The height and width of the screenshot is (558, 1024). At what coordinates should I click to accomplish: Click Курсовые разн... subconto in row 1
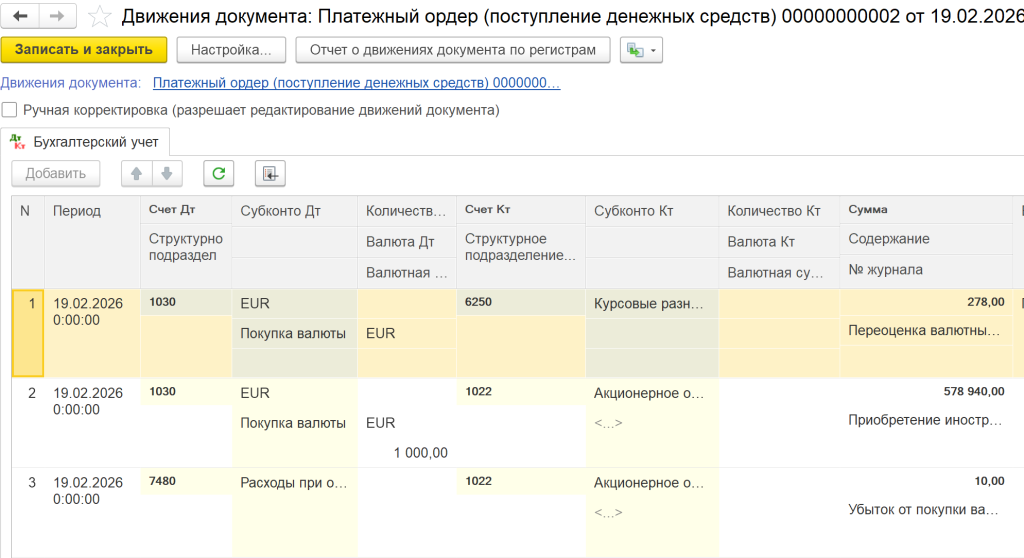click(x=652, y=304)
